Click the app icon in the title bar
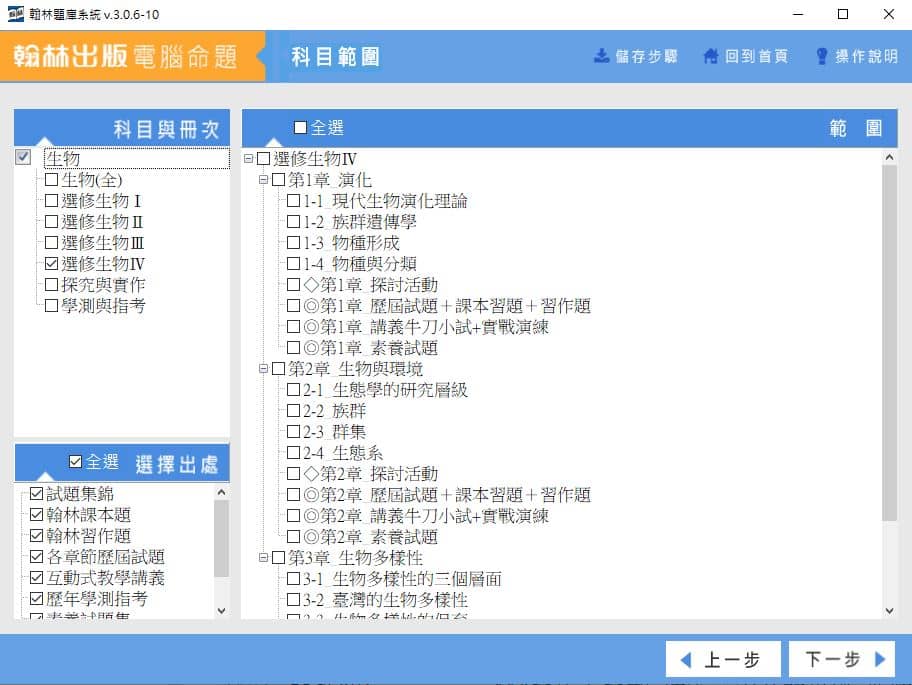The image size is (912, 685). click(16, 14)
